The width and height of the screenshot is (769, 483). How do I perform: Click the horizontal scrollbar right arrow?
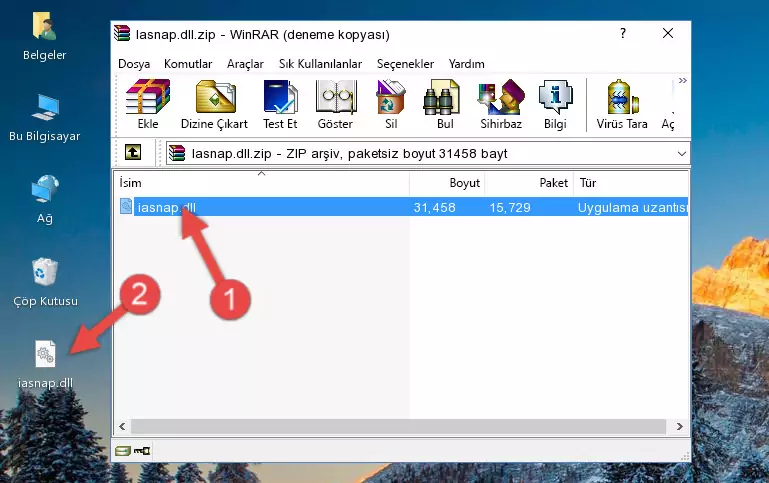tap(680, 427)
